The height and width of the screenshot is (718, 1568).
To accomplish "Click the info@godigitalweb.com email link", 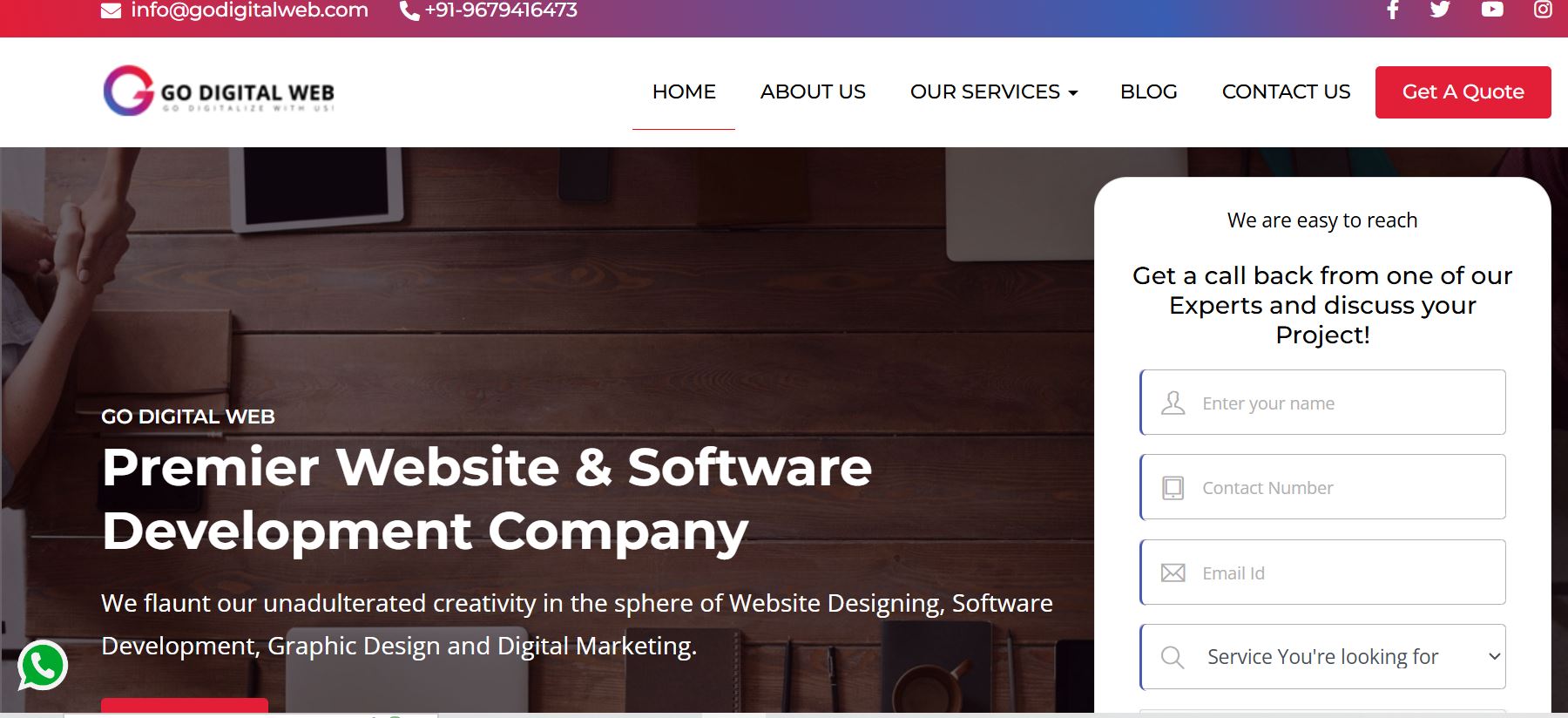I will (249, 10).
